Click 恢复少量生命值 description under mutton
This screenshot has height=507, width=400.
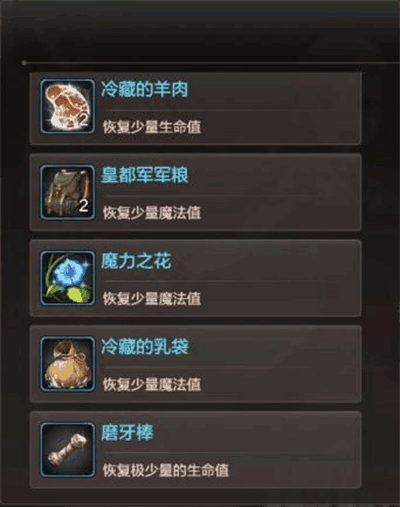click(152, 127)
